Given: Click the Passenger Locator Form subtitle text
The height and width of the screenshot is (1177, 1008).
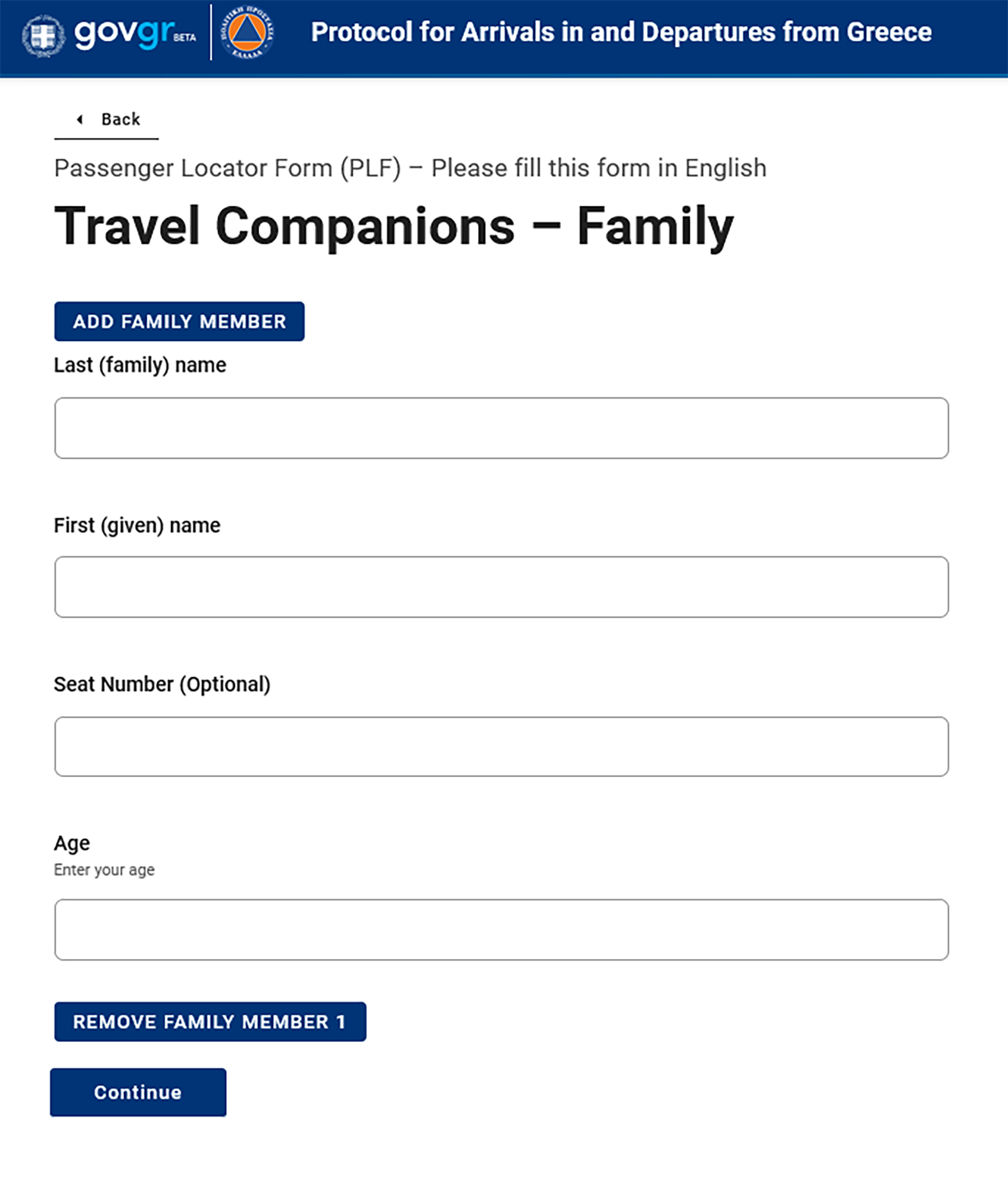Looking at the screenshot, I should coord(410,168).
